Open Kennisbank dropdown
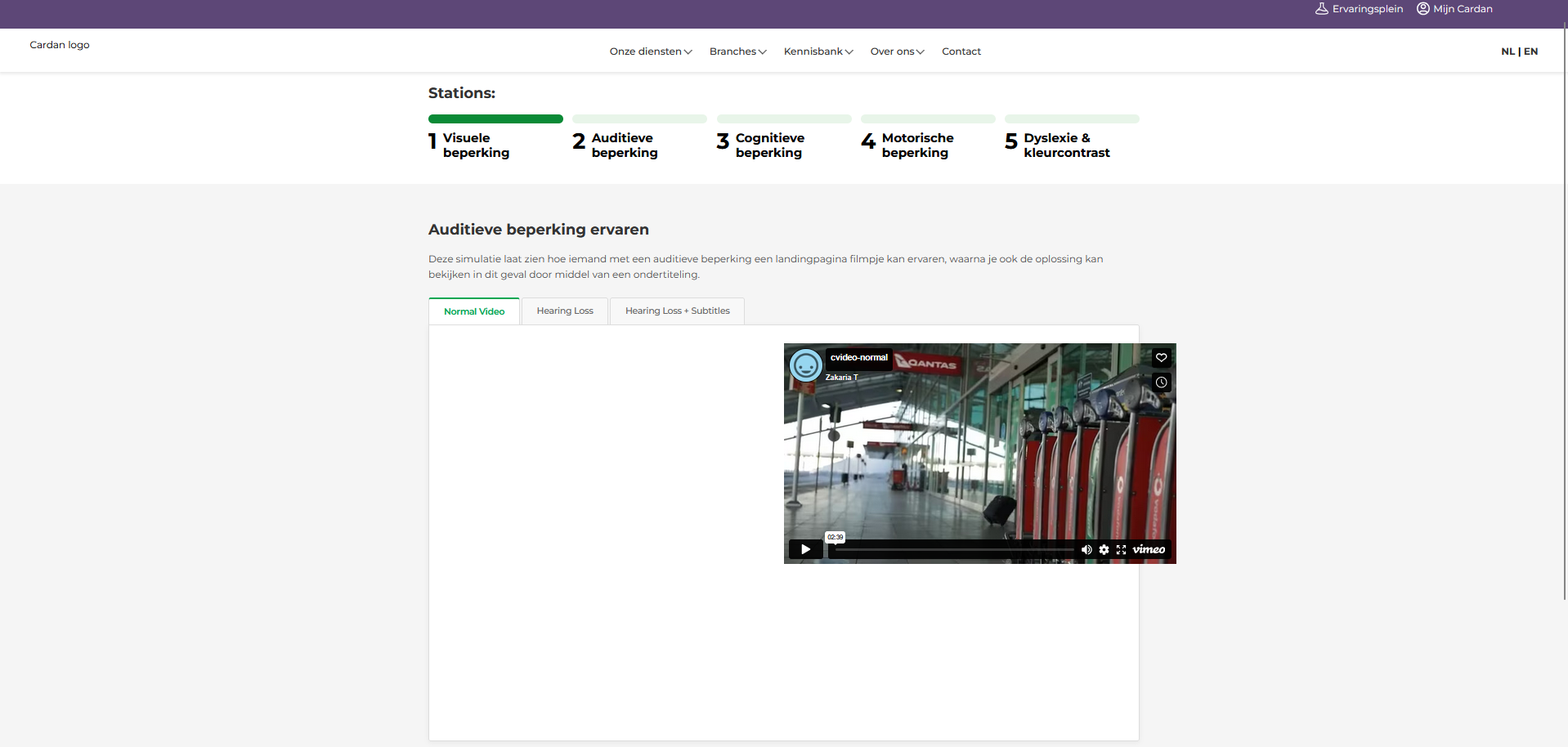Viewport: 1568px width, 747px height. pos(818,51)
